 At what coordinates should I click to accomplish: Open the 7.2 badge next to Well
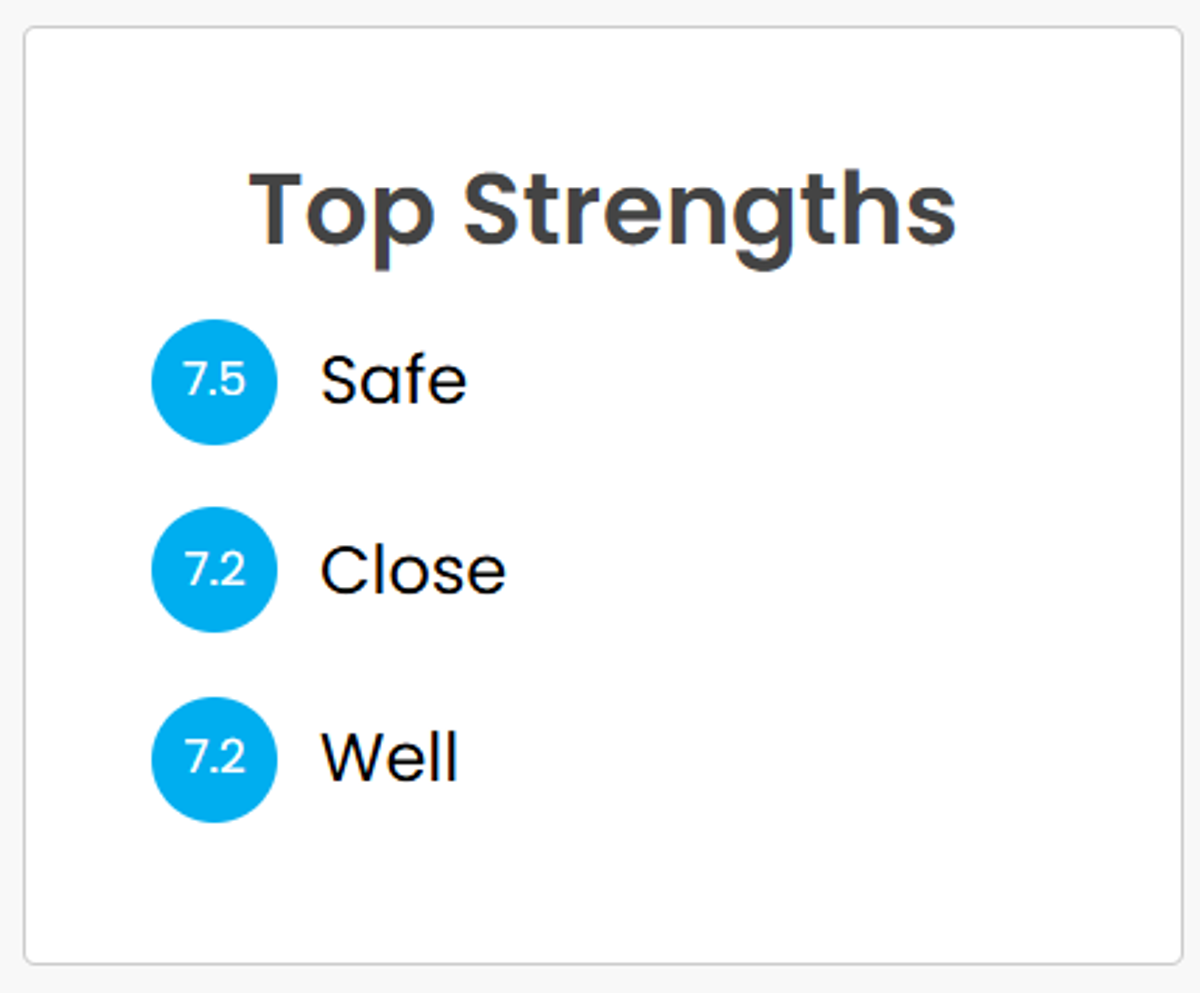click(x=214, y=759)
